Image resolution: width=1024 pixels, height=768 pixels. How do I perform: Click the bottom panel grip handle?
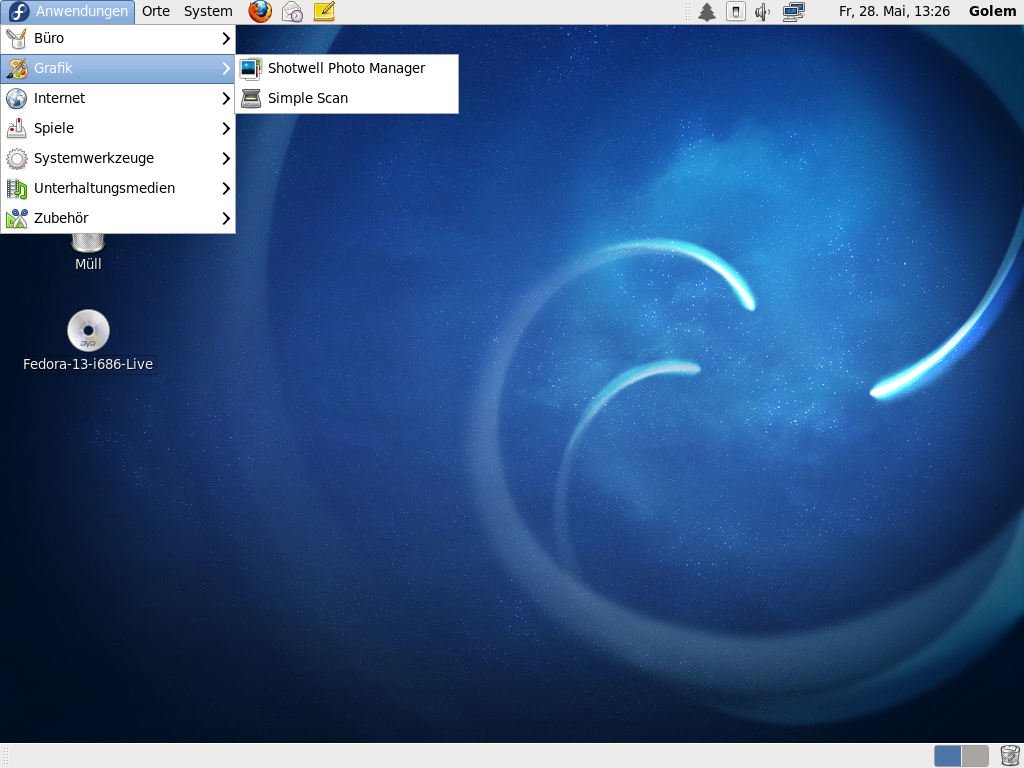(5, 756)
